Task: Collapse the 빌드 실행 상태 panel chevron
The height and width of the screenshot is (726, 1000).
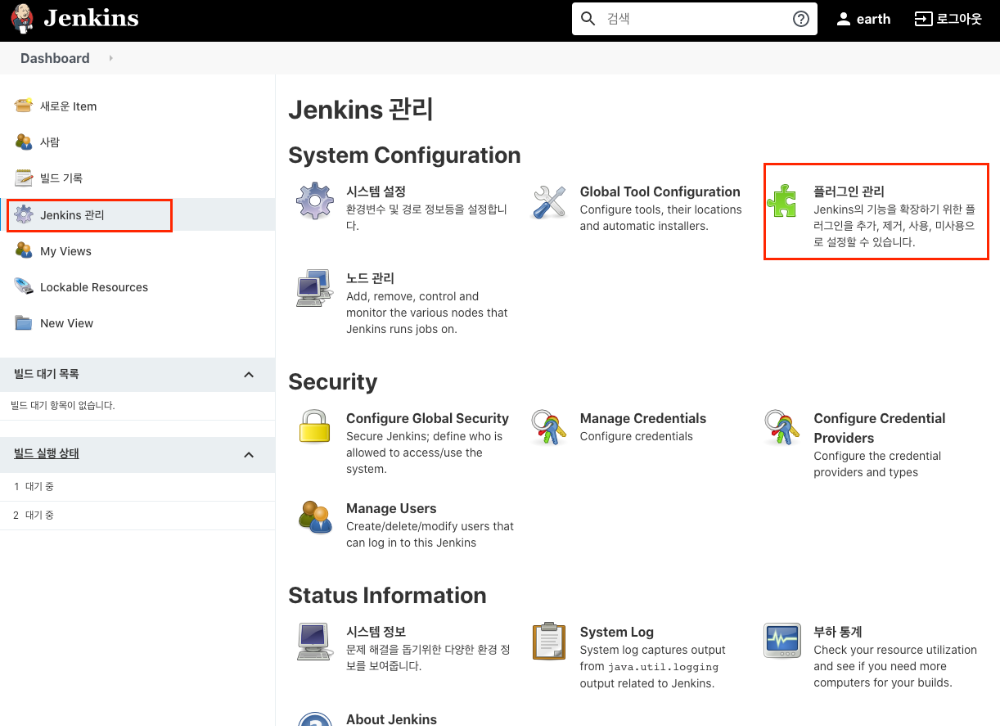Action: pyautogui.click(x=249, y=455)
